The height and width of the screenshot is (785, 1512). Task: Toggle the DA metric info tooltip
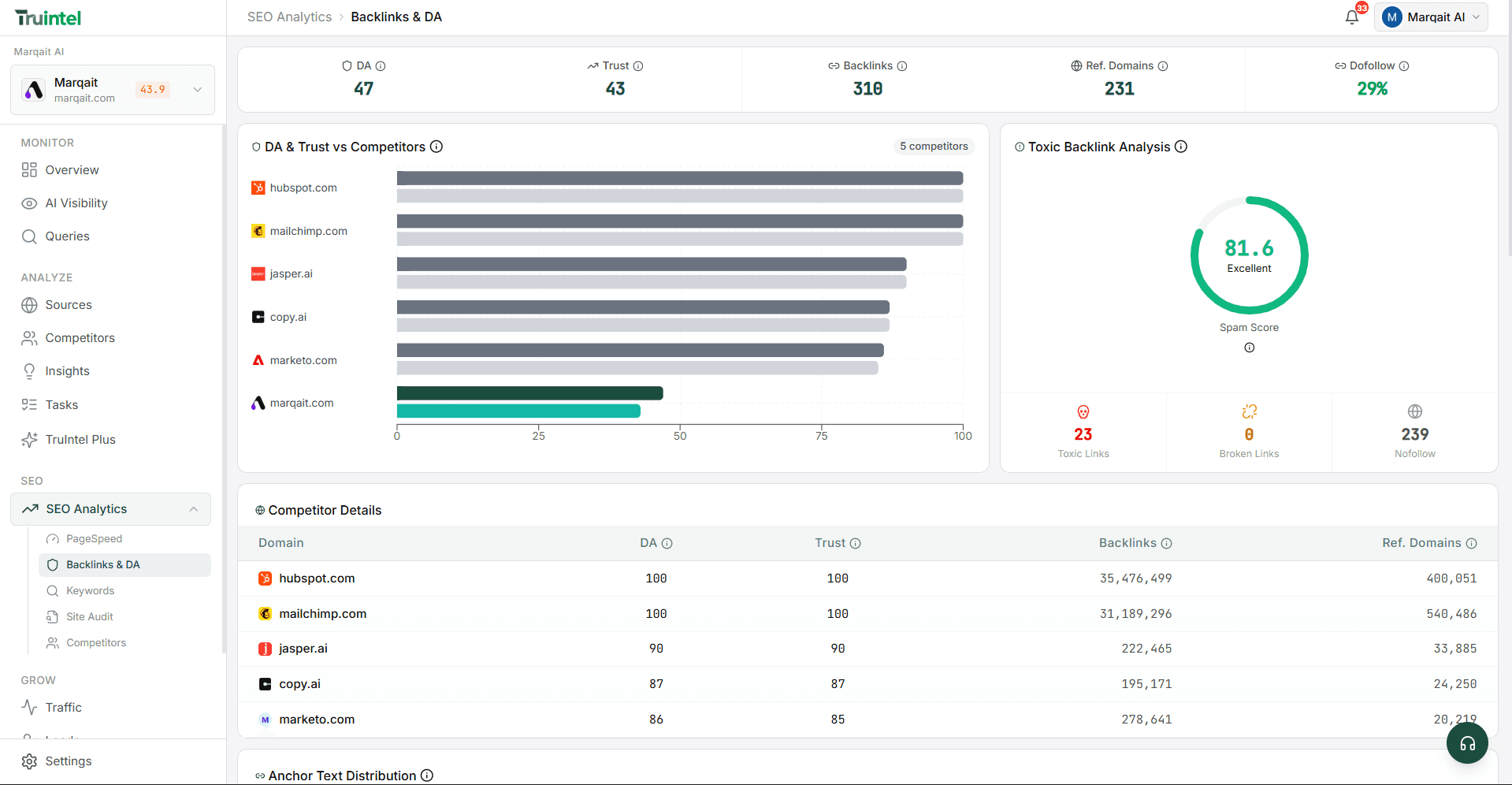point(382,66)
